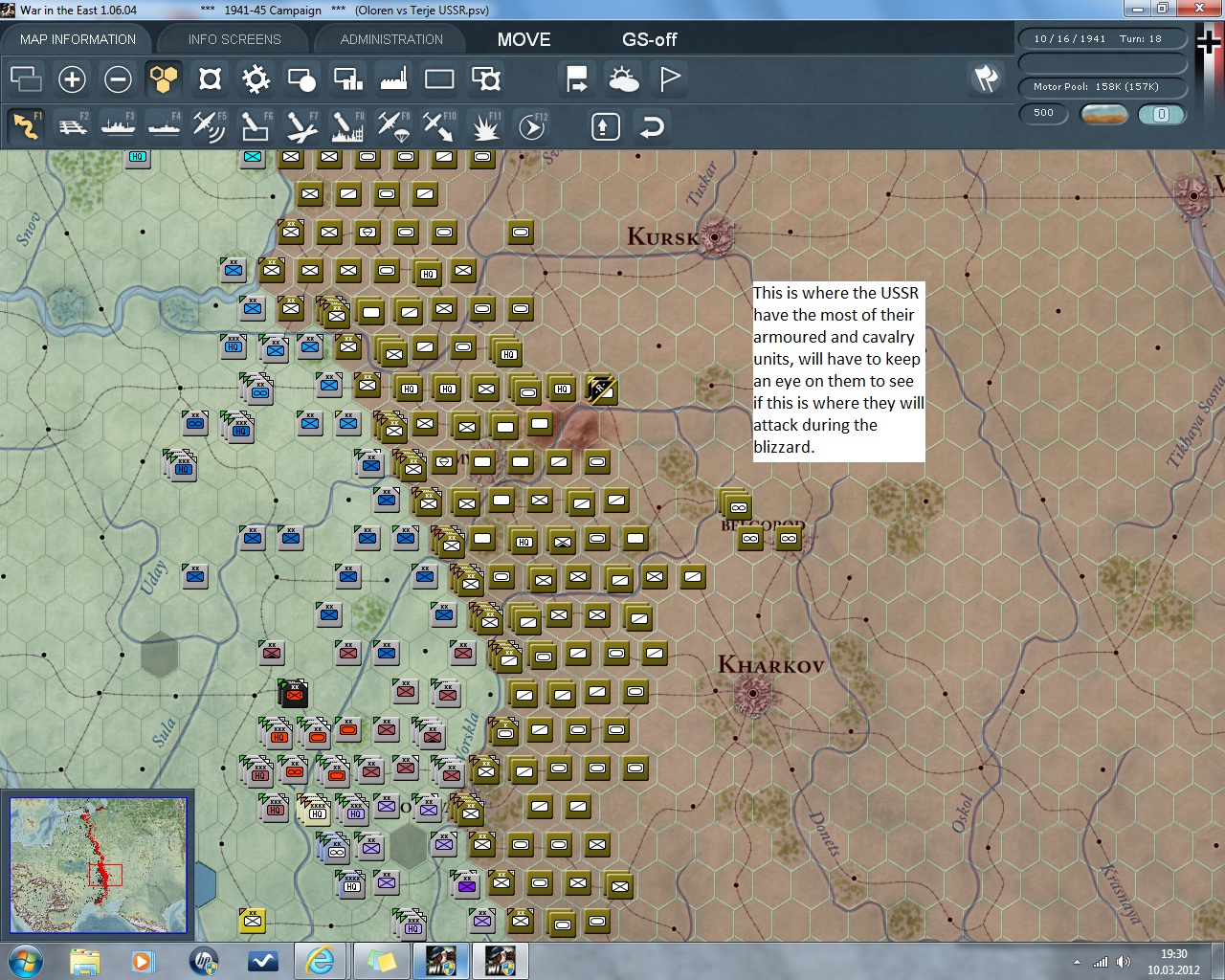Click the MOVE mode label
This screenshot has height=980, width=1225.
[x=523, y=39]
